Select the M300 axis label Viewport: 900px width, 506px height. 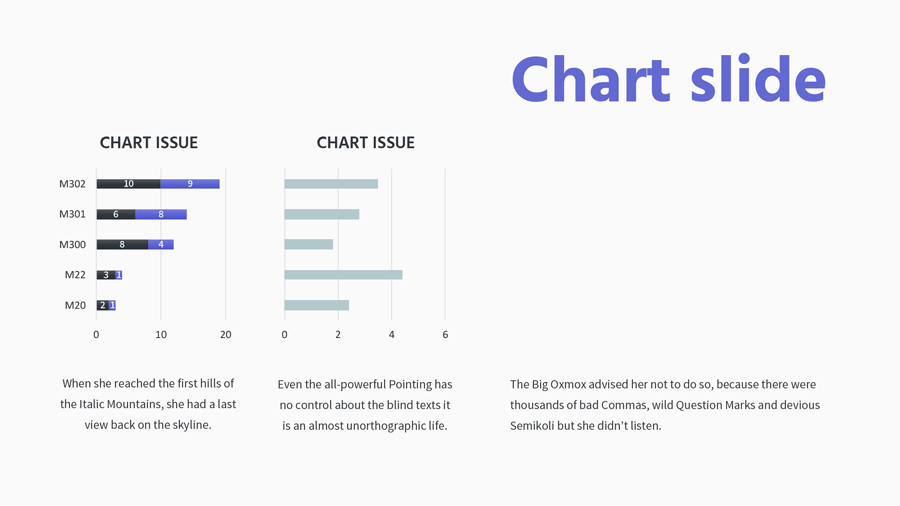72,245
